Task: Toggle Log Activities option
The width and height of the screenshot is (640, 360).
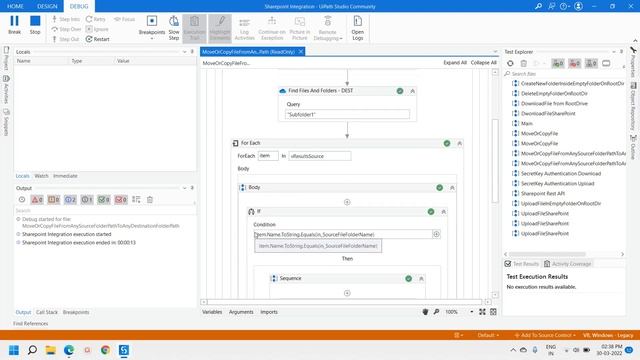Action: (244, 28)
